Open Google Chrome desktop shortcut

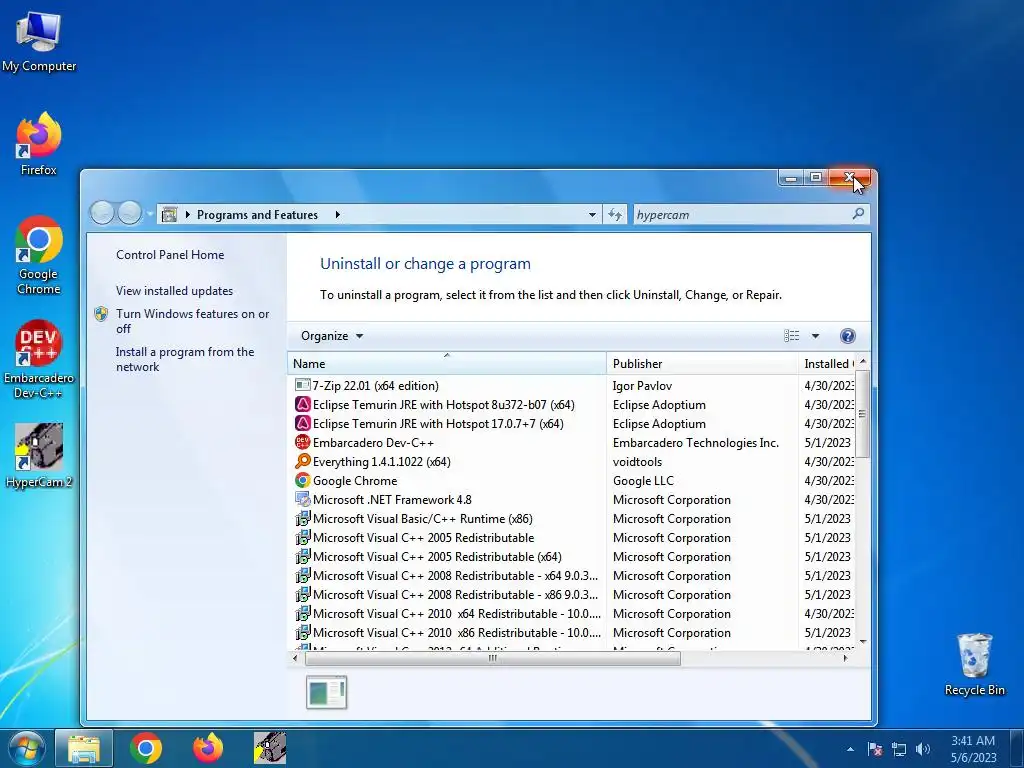pyautogui.click(x=39, y=255)
